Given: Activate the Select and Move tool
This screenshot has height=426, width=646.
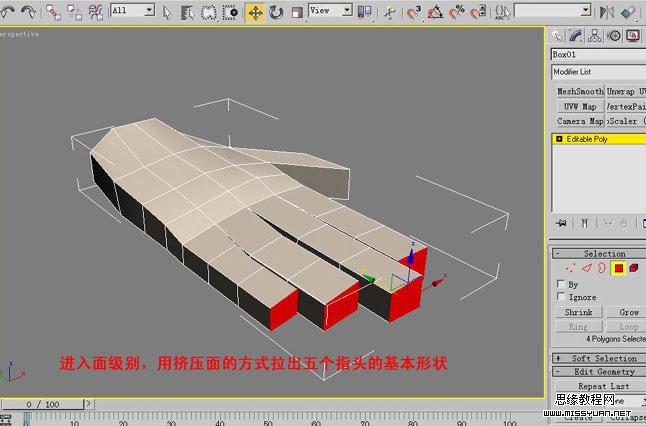Looking at the screenshot, I should [x=255, y=12].
